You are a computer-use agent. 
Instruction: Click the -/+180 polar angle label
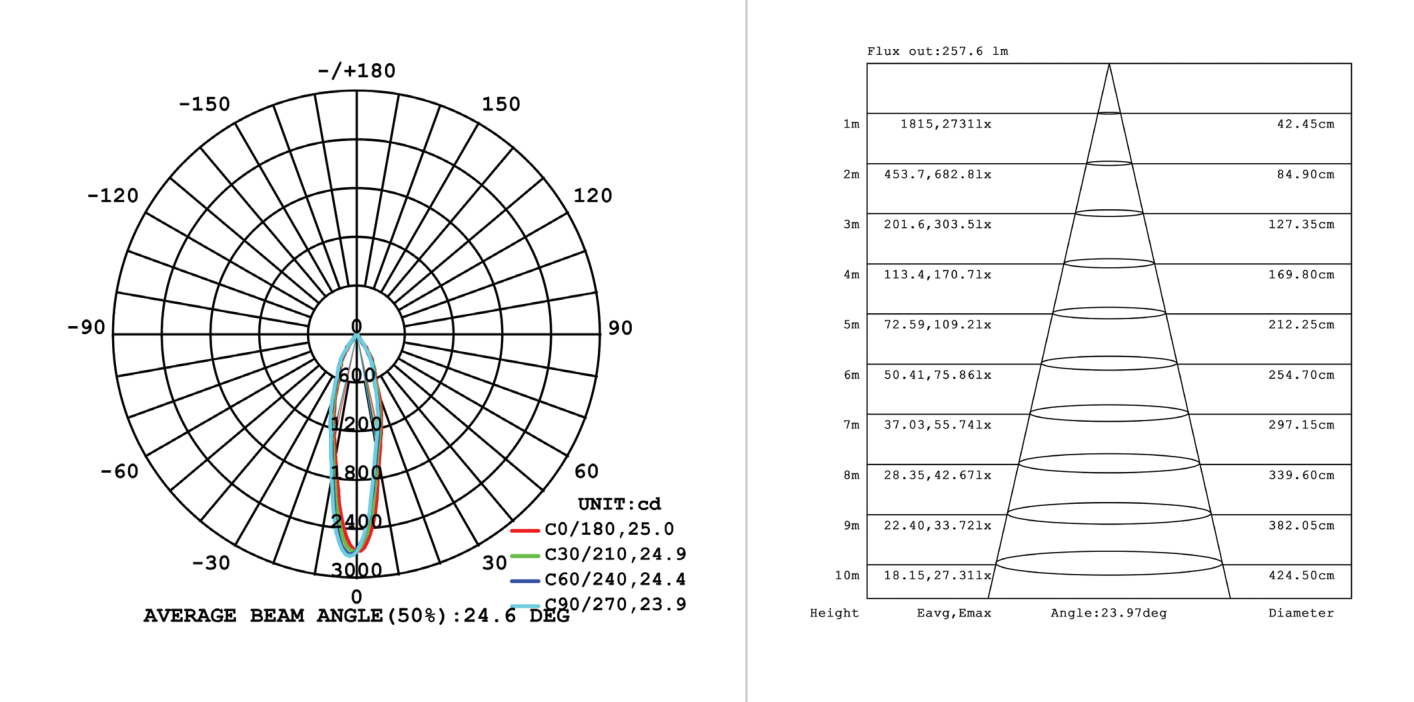tap(357, 71)
